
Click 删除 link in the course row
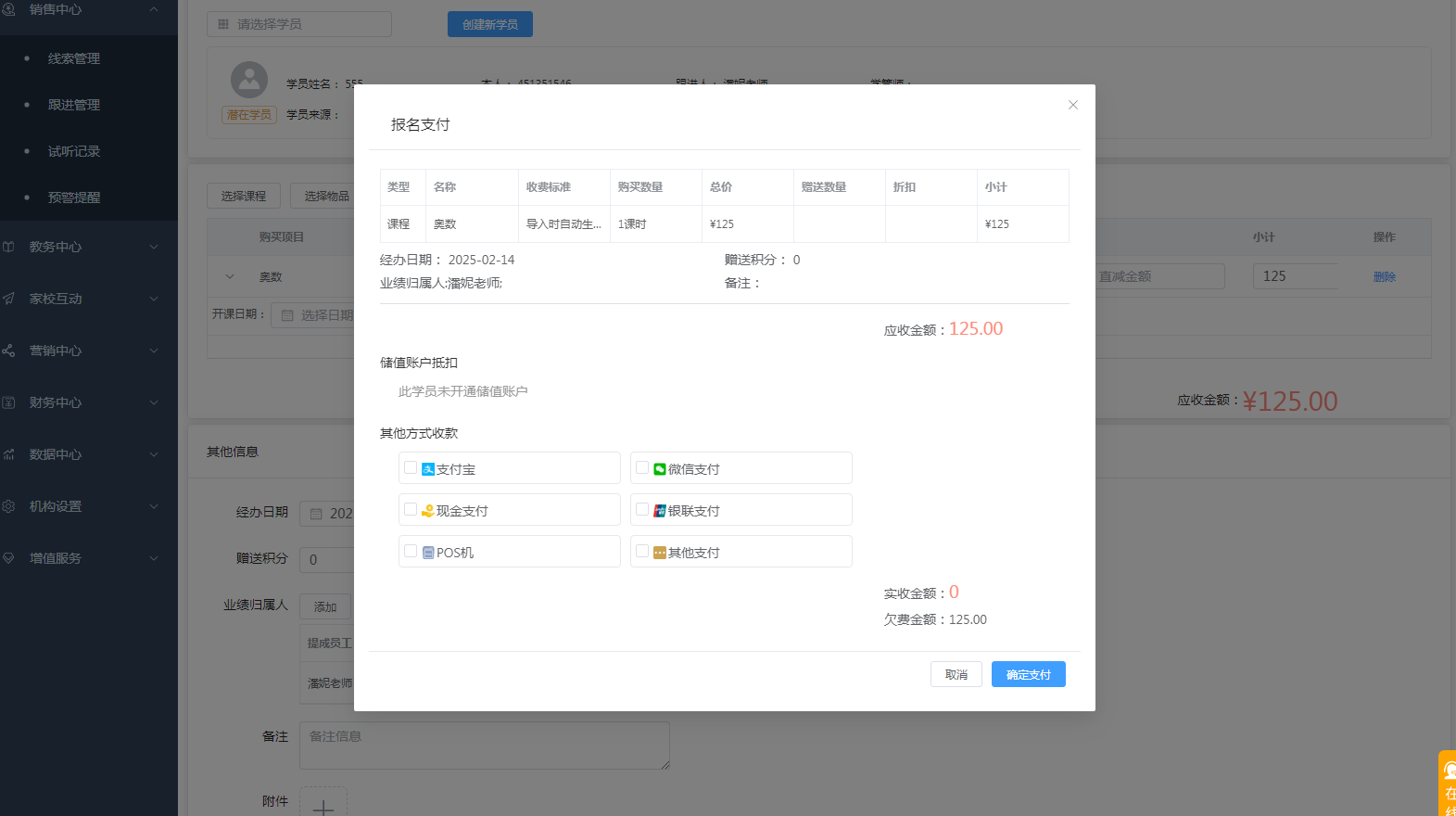coord(1385,276)
